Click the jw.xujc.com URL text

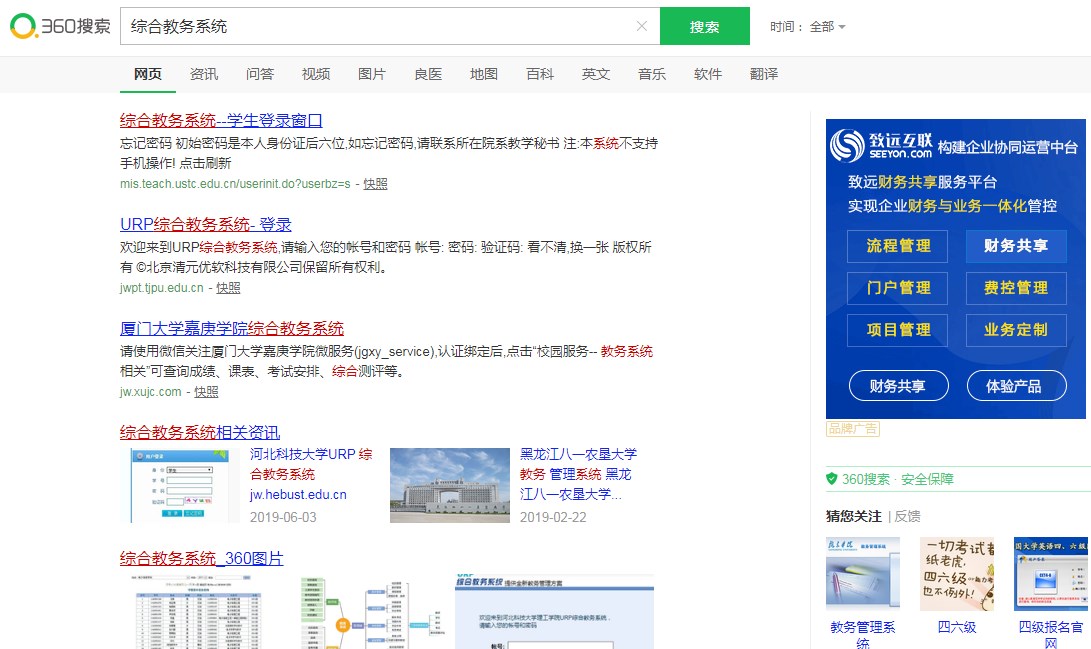coord(150,392)
